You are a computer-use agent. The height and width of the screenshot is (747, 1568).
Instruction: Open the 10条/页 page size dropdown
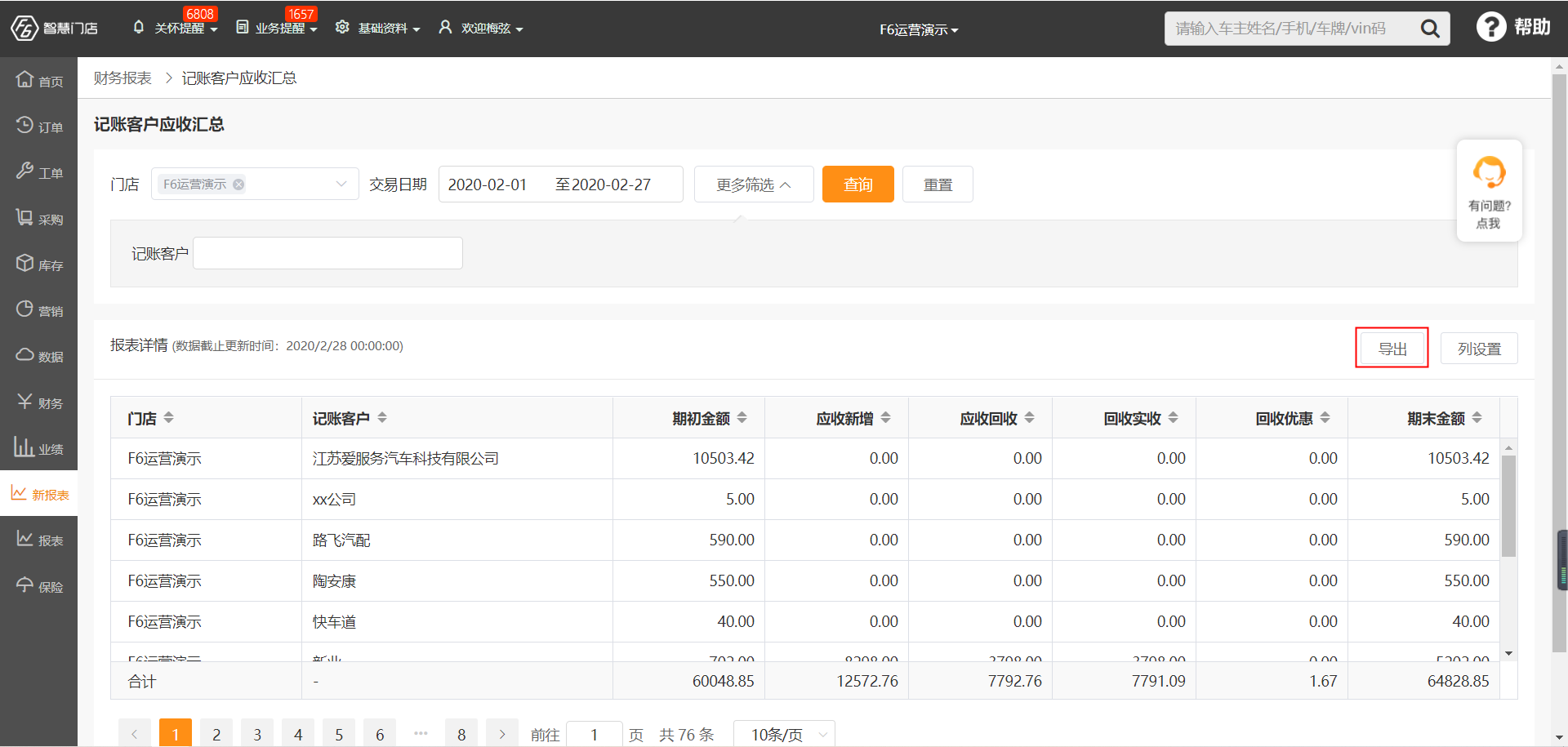(x=784, y=735)
